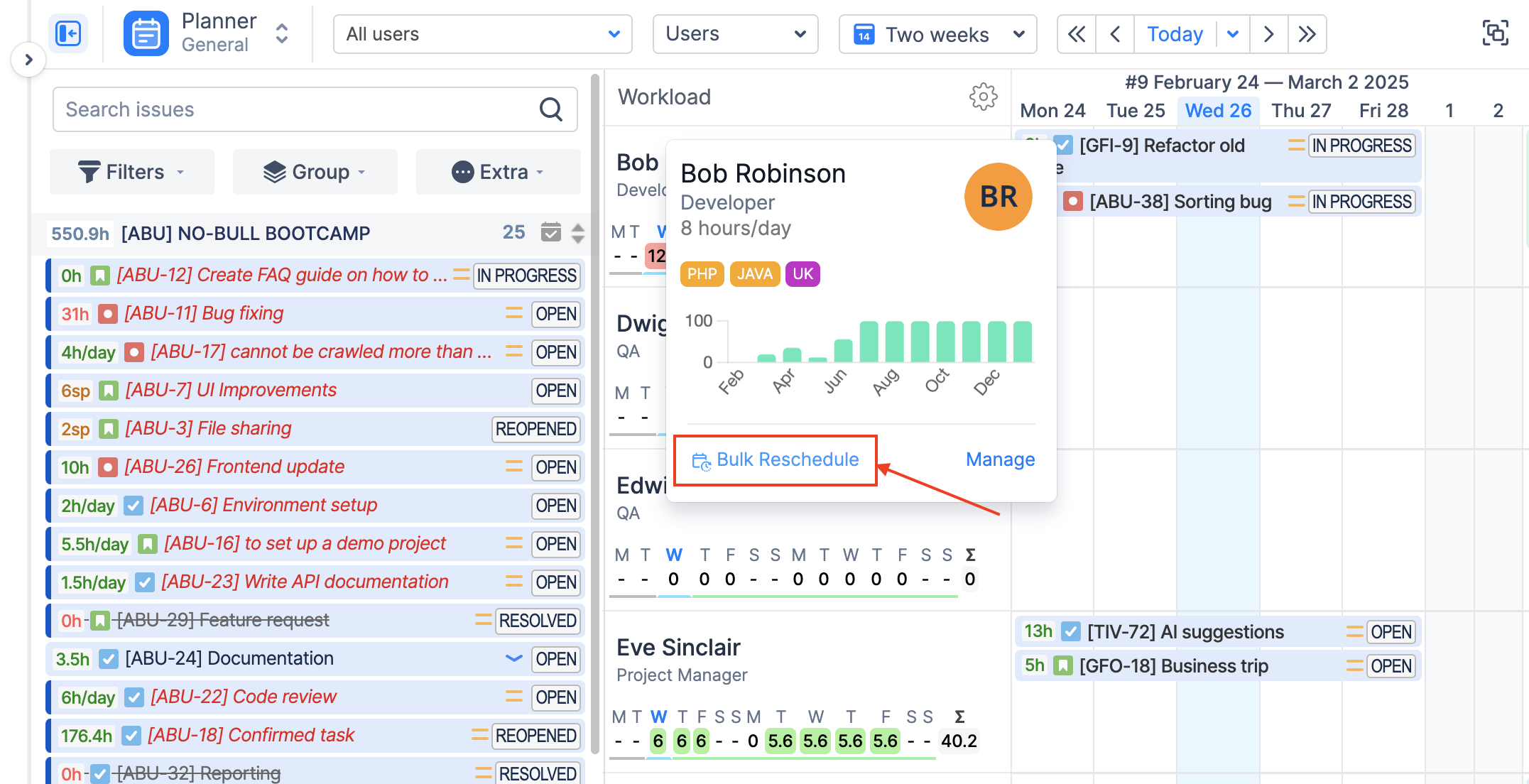The width and height of the screenshot is (1529, 784).
Task: Click the magnifier in the Search issues field
Action: [x=551, y=109]
